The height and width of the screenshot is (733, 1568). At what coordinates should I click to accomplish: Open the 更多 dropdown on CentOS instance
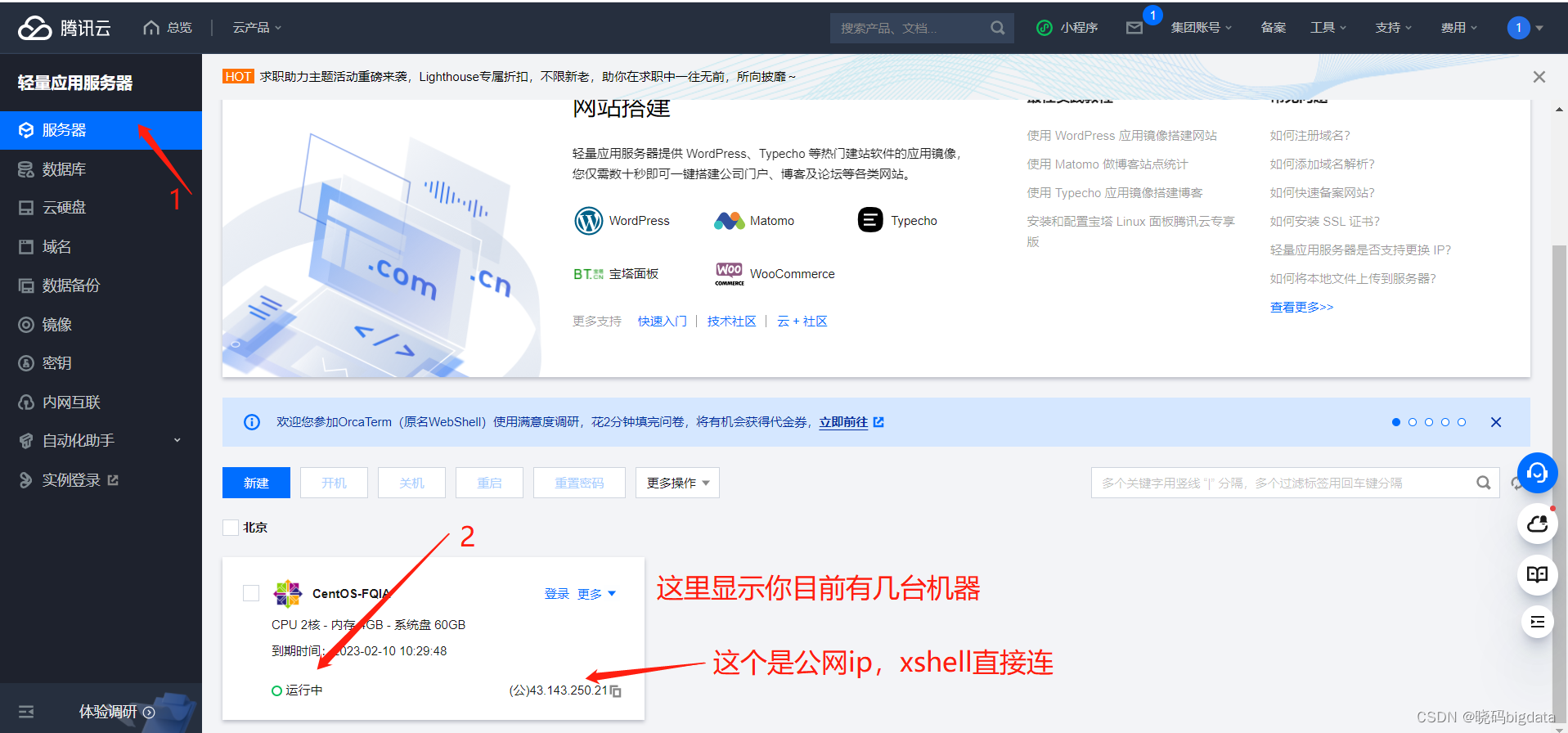pos(596,594)
